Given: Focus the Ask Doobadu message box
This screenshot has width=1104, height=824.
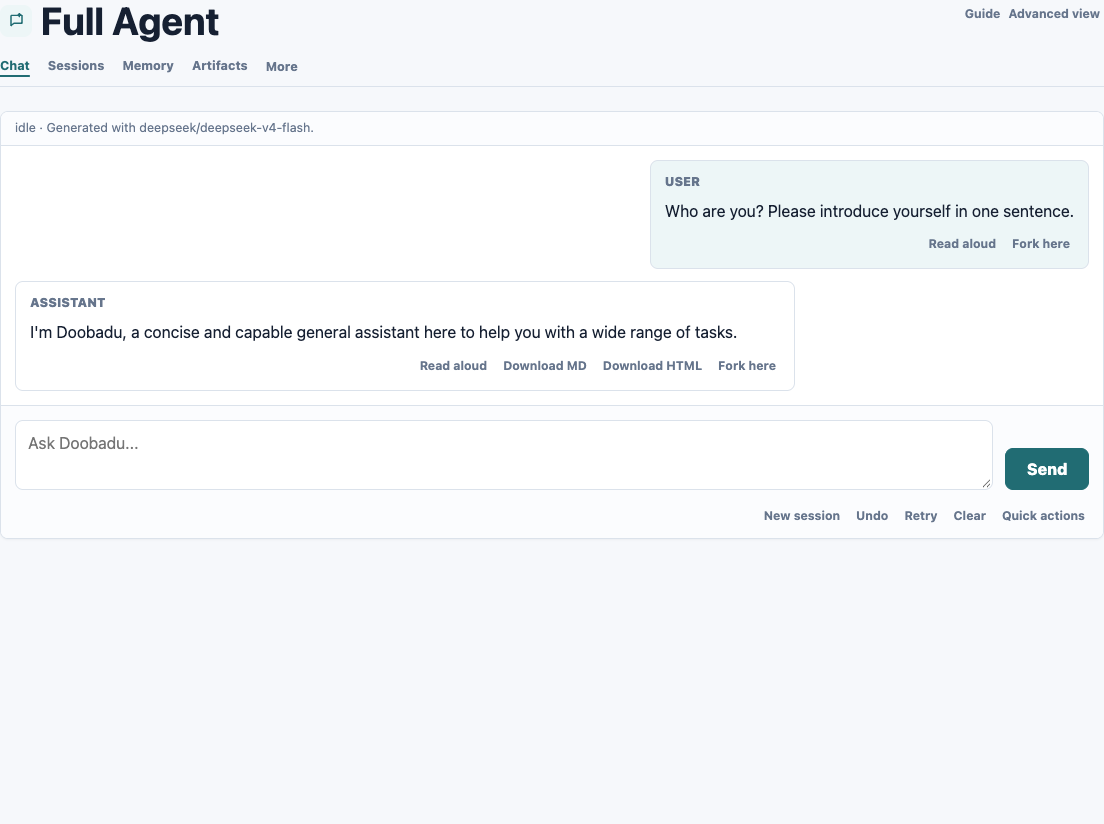Looking at the screenshot, I should (504, 455).
